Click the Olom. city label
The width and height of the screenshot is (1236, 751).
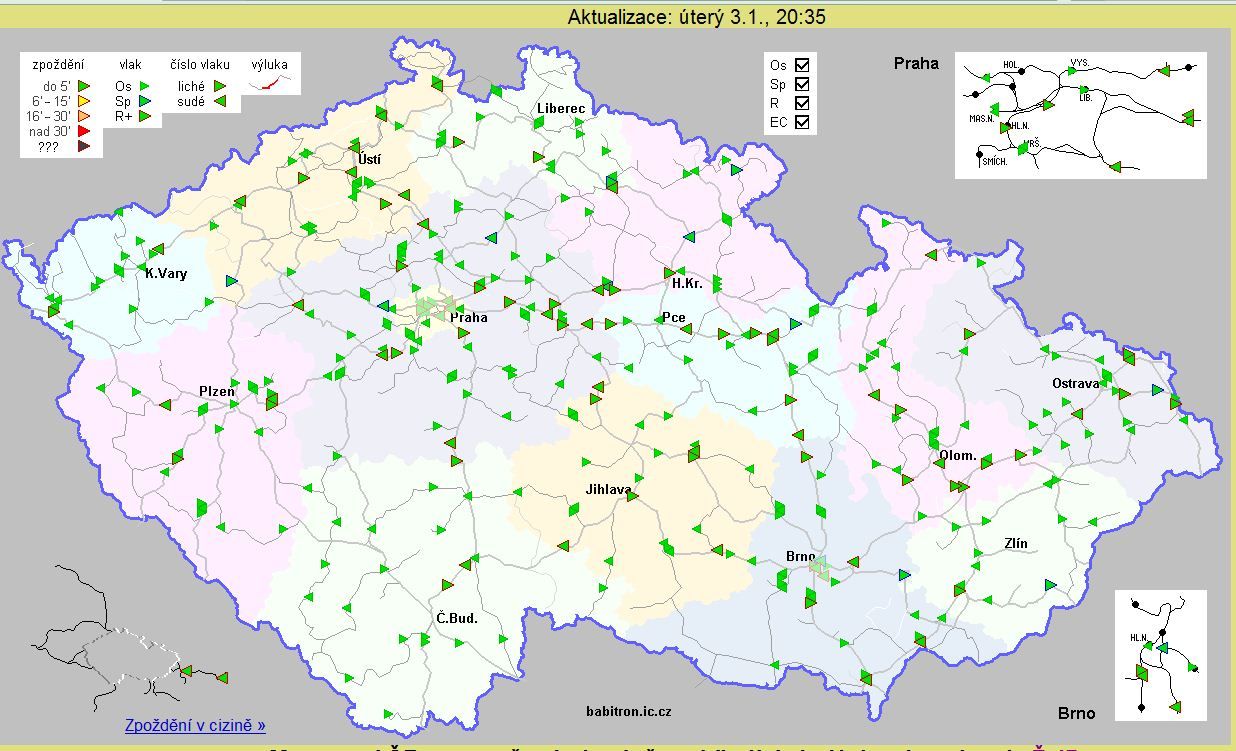coord(957,455)
